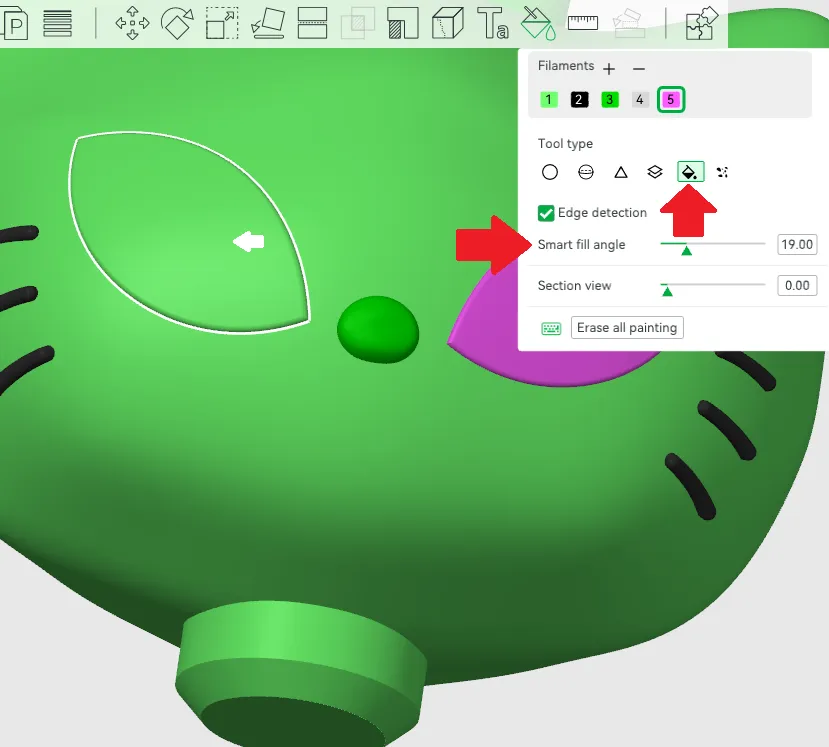Choose the Fill bucket tool type
This screenshot has height=747, width=829.
click(690, 172)
